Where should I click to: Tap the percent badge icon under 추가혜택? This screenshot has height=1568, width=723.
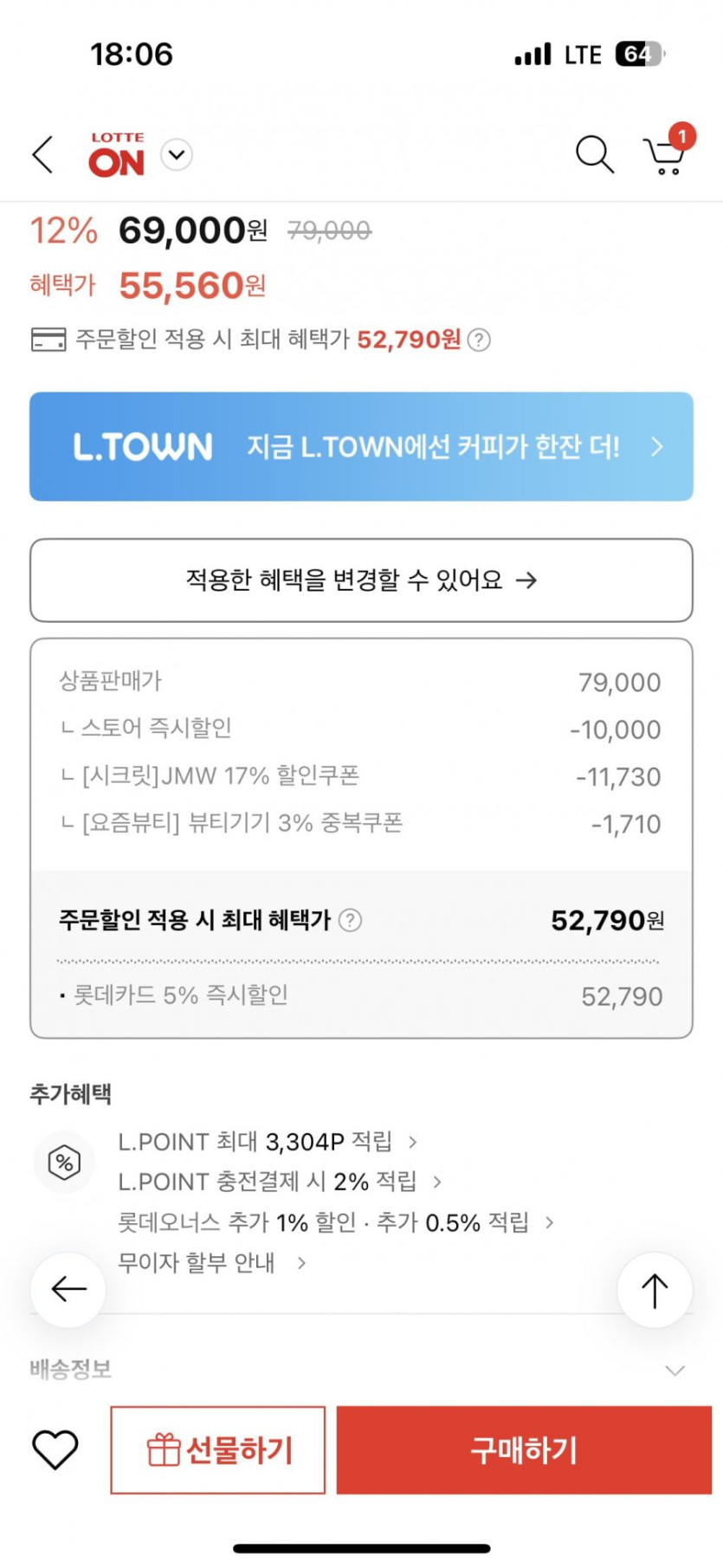click(64, 1162)
